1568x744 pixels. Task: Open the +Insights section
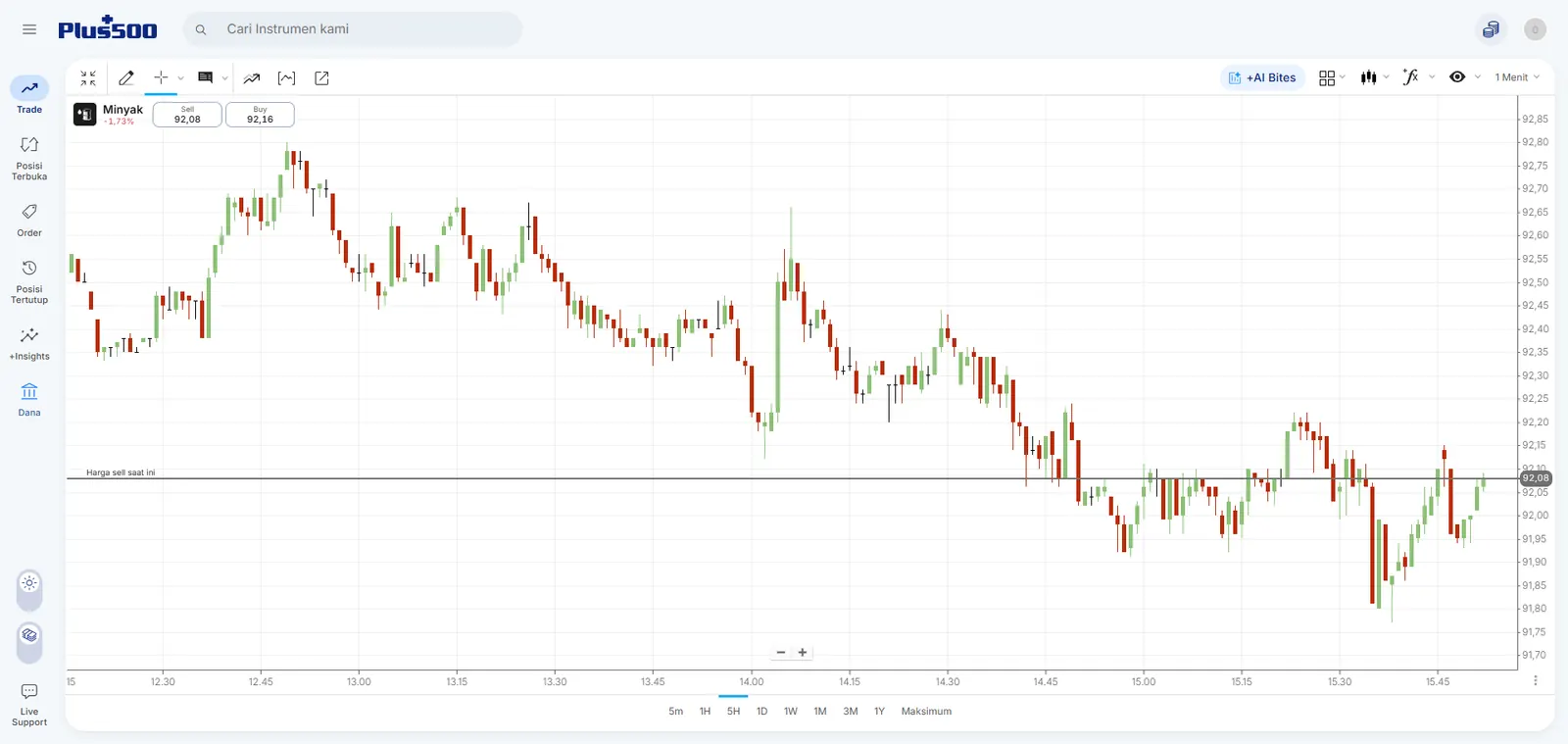29,344
